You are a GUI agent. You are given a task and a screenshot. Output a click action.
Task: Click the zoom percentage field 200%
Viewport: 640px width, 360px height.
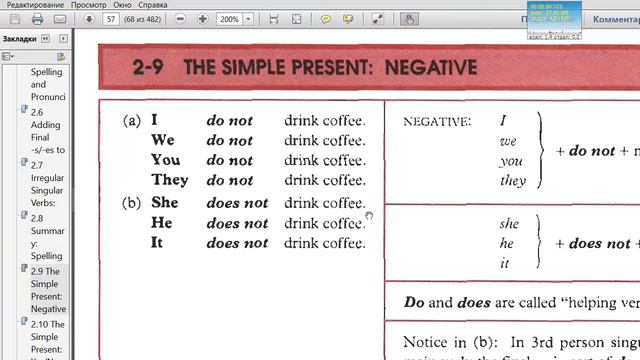point(229,19)
